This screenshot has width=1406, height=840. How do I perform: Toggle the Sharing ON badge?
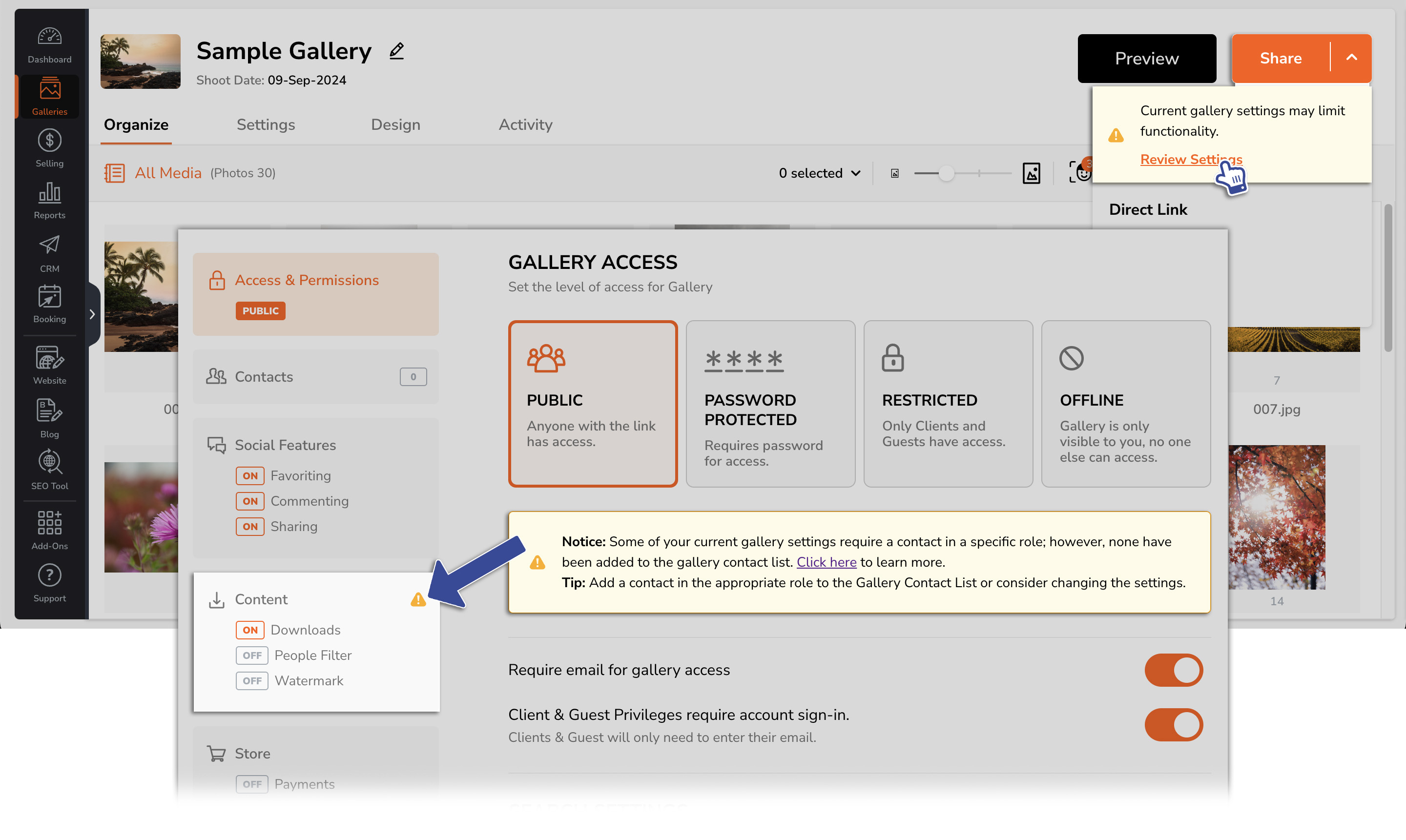(249, 527)
